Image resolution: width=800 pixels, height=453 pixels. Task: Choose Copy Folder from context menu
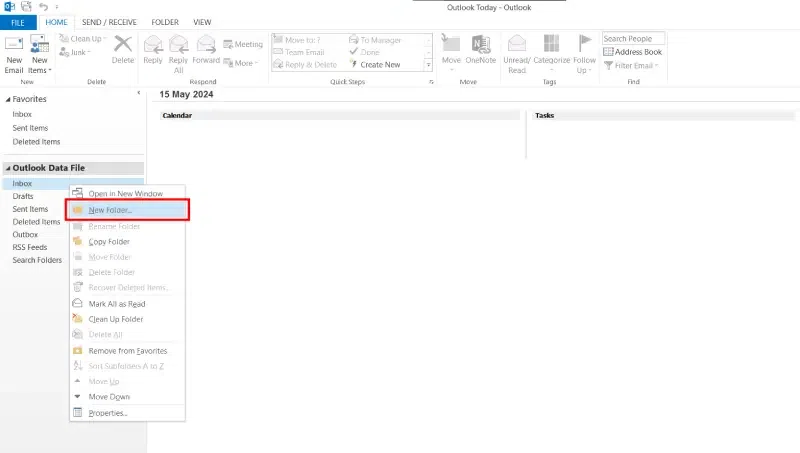click(x=128, y=242)
